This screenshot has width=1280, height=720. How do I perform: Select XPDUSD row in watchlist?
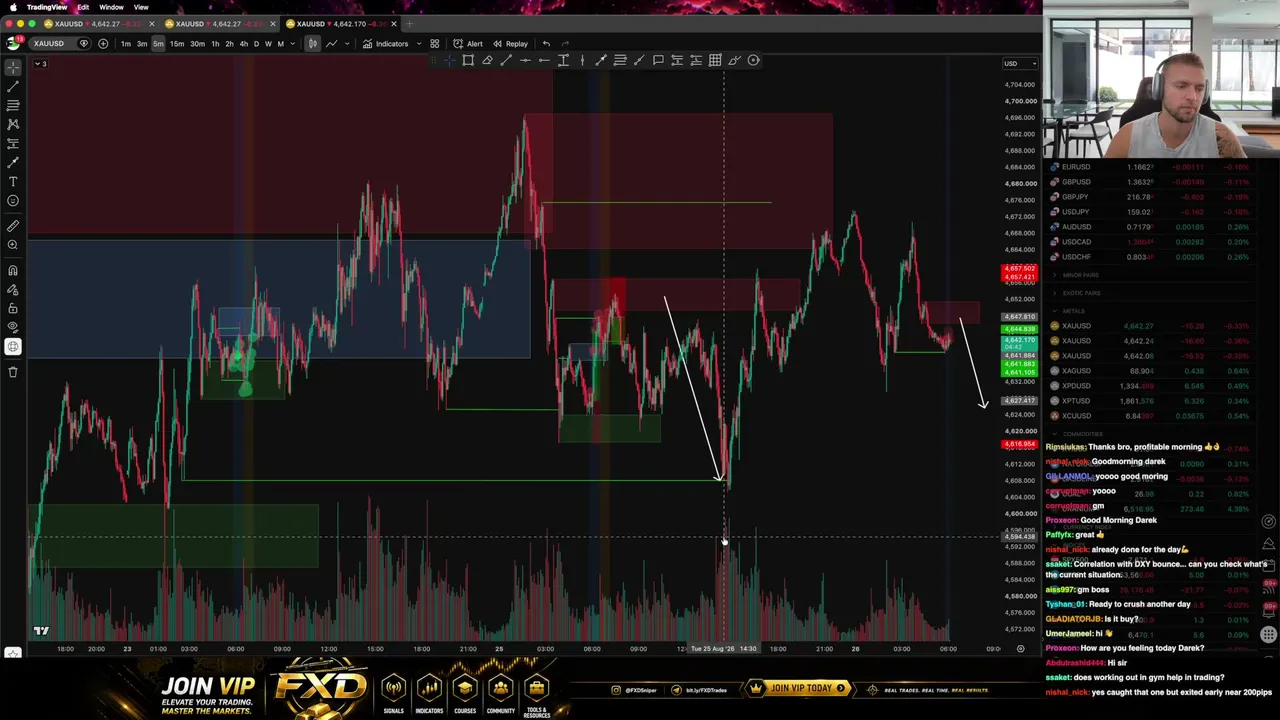pyautogui.click(x=1153, y=386)
